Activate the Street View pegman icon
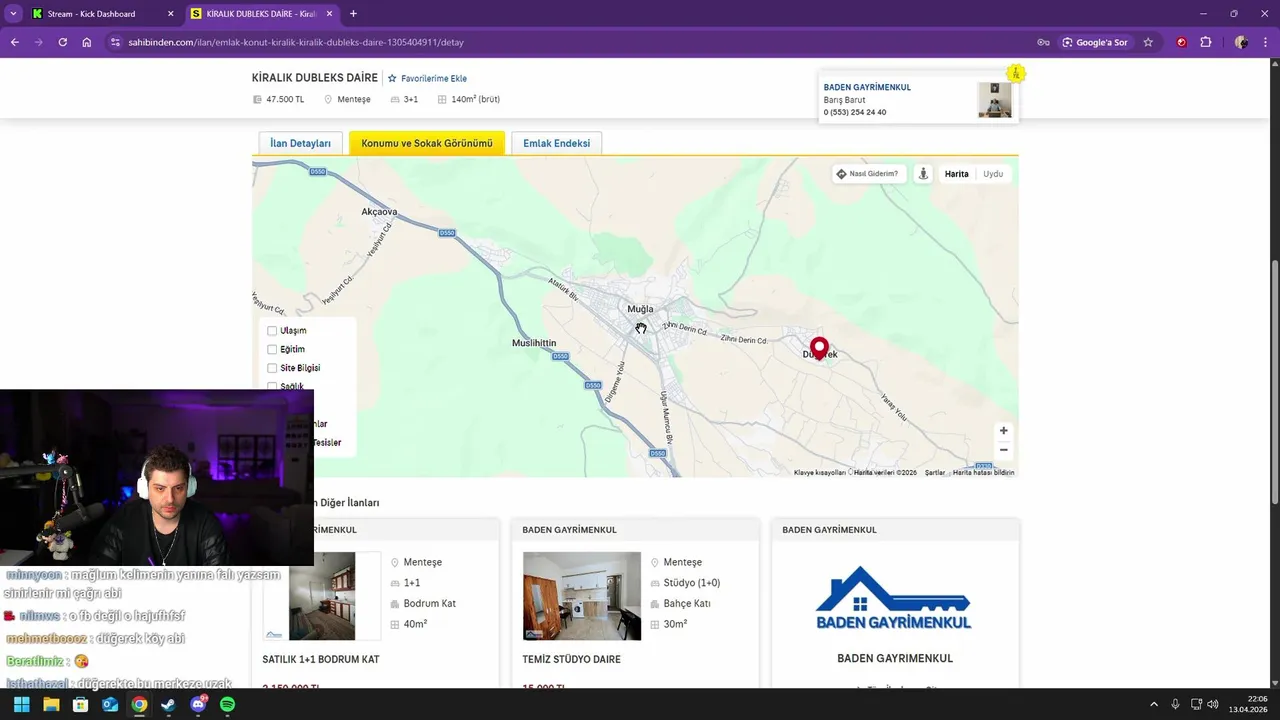1280x720 pixels. coord(923,174)
